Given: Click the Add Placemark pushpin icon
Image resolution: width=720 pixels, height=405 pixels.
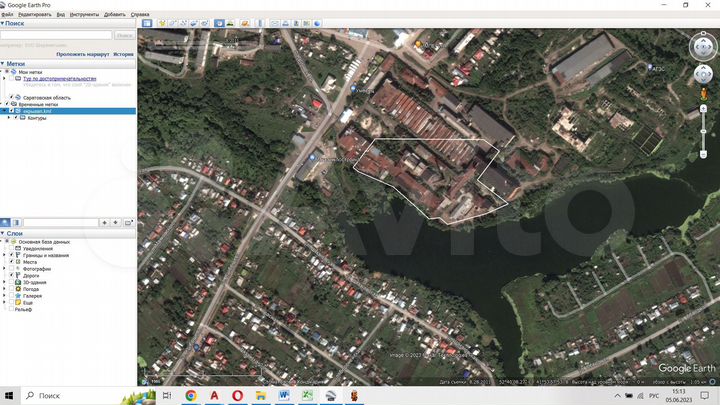Looking at the screenshot, I should pos(161,22).
